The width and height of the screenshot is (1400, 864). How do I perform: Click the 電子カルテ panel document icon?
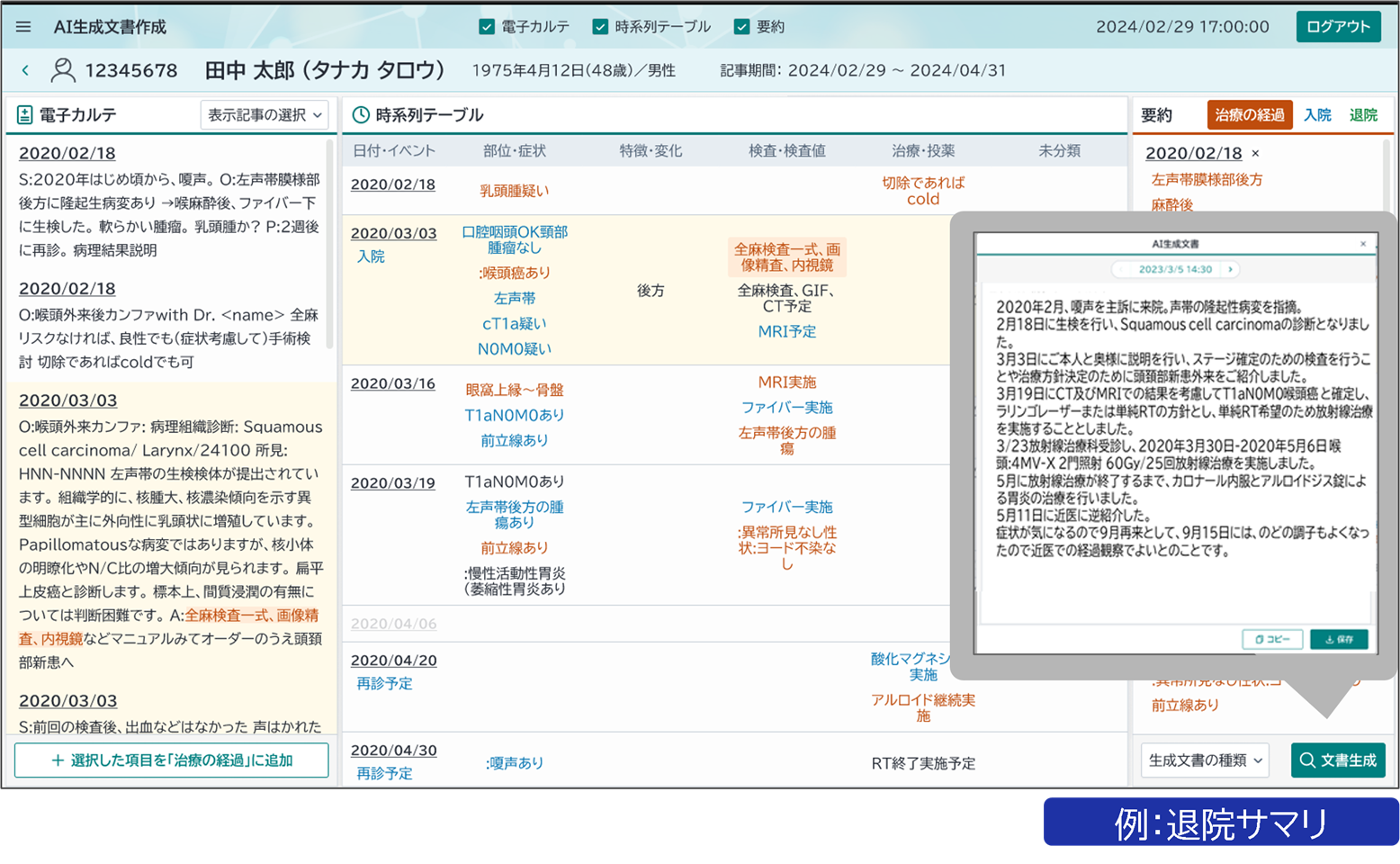point(24,115)
